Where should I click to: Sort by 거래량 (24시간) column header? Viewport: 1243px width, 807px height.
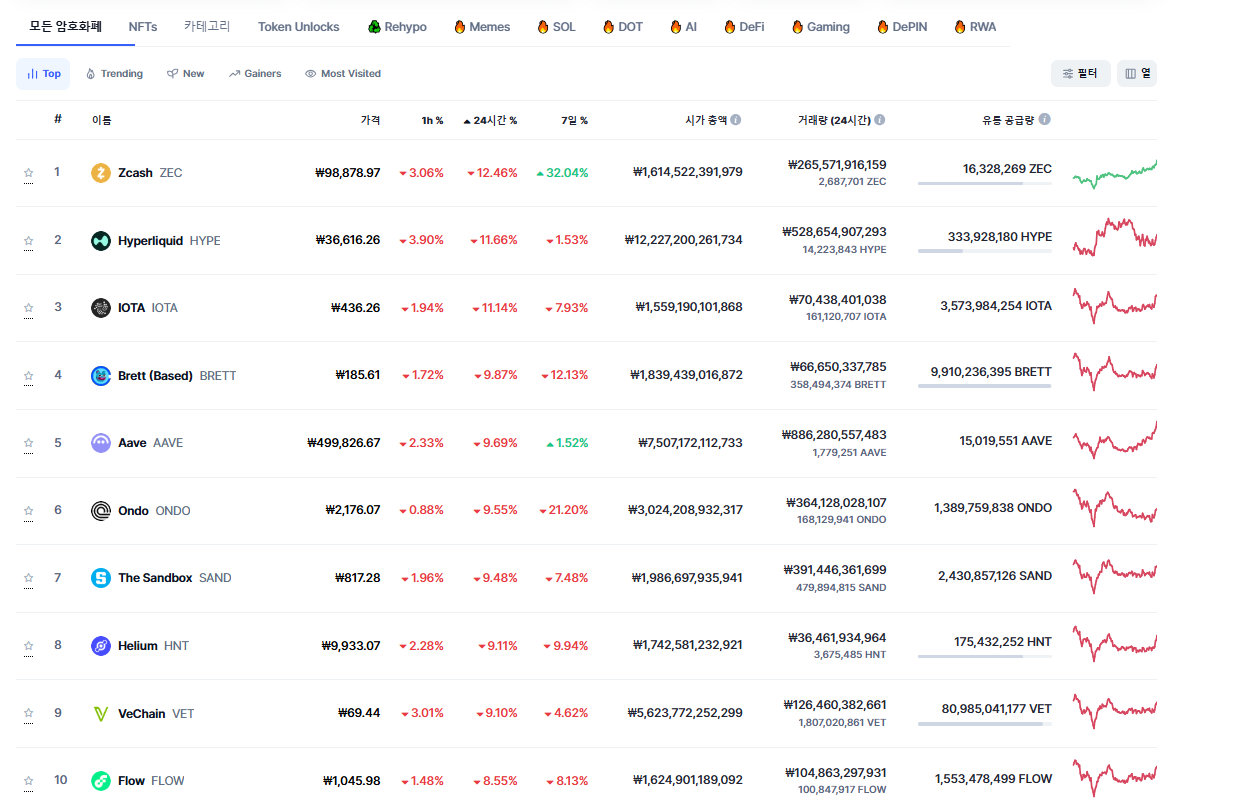click(834, 120)
